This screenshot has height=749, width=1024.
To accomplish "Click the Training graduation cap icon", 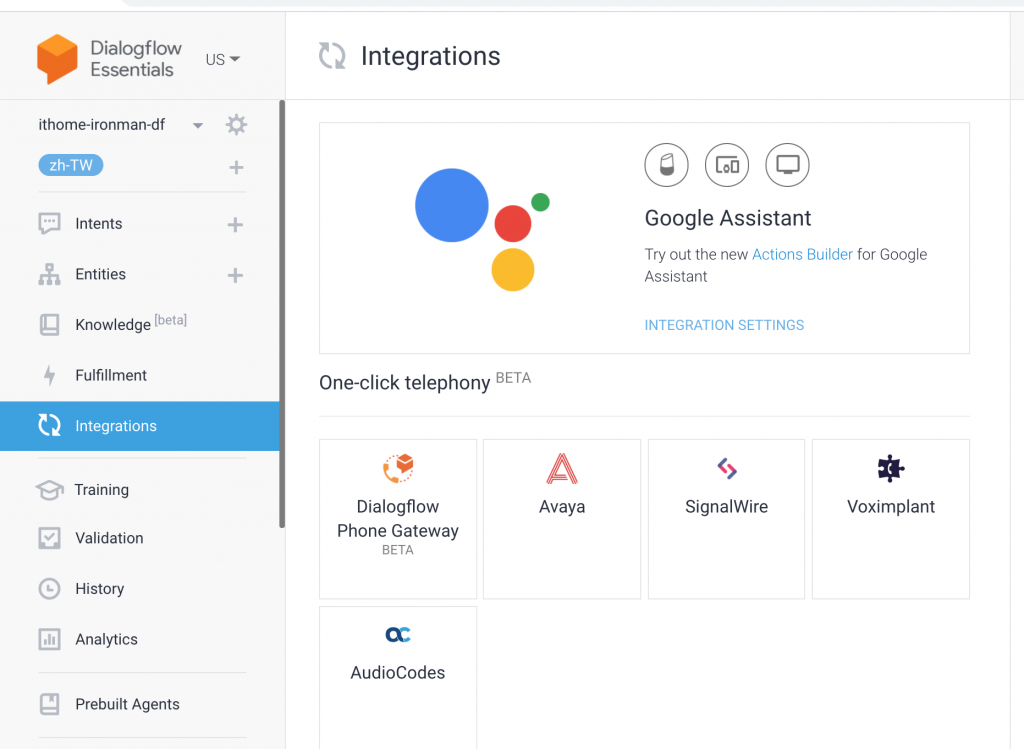I will coord(50,490).
